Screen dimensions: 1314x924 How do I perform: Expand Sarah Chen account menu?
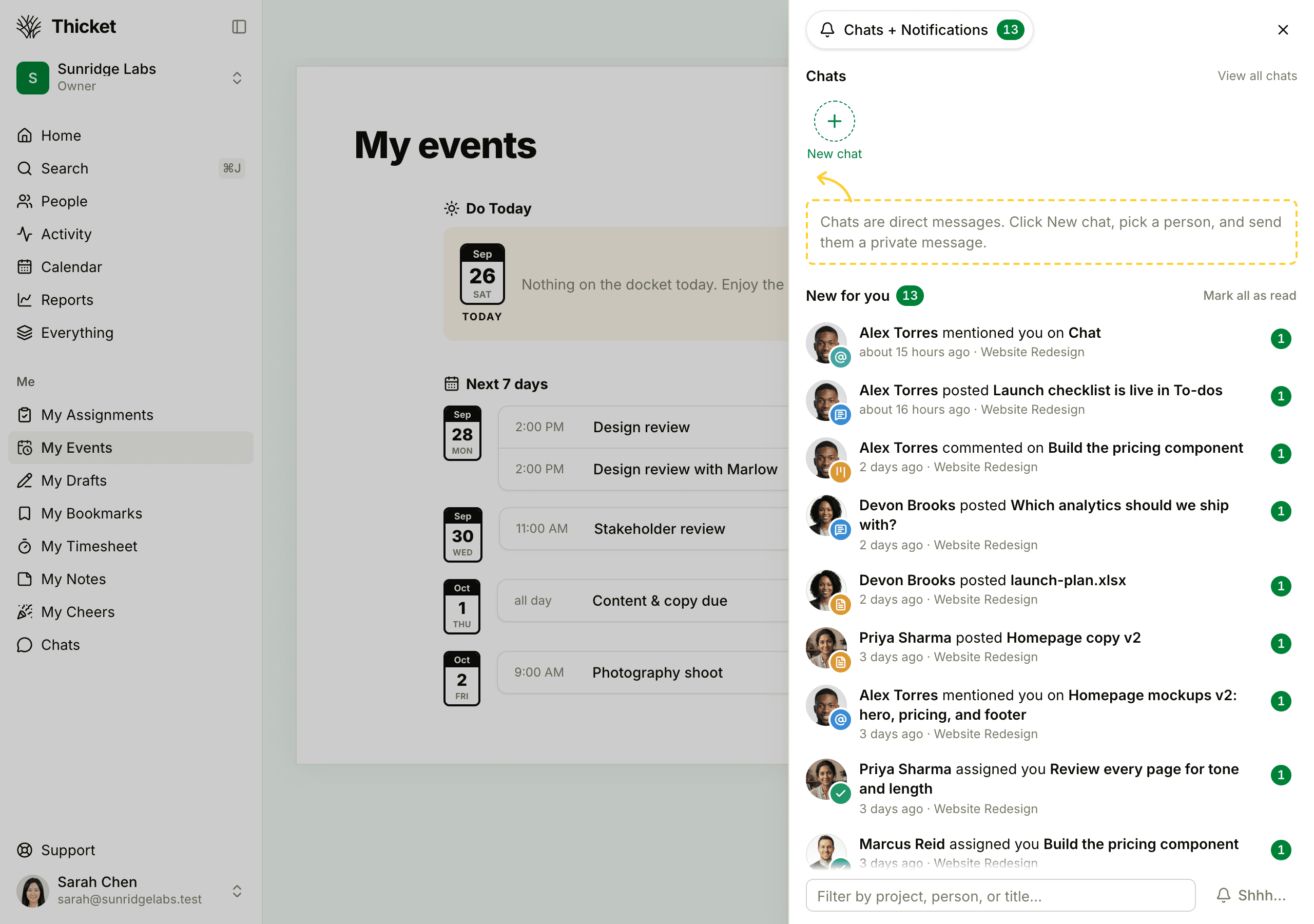[x=237, y=891]
